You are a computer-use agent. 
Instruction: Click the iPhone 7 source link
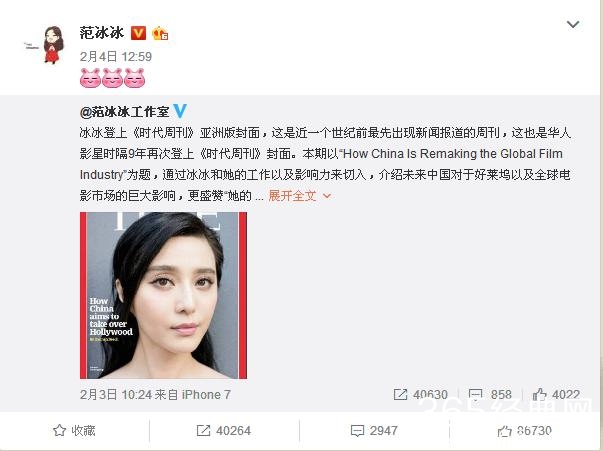[x=206, y=394]
